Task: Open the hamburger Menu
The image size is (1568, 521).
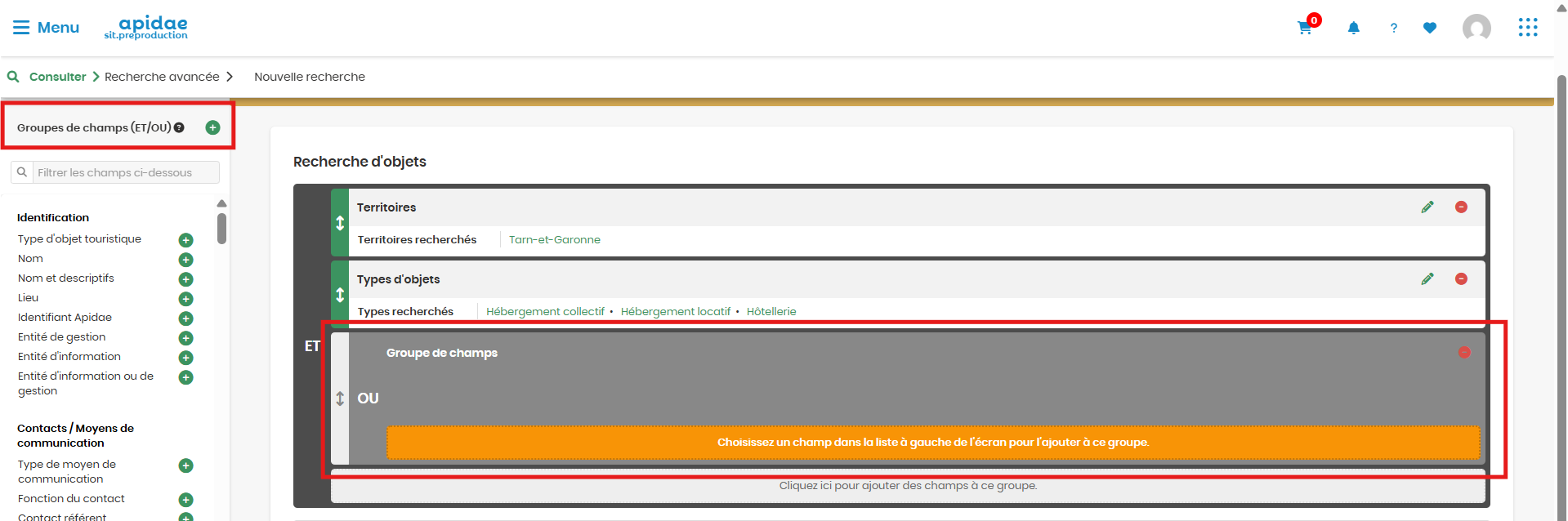Action: (46, 28)
